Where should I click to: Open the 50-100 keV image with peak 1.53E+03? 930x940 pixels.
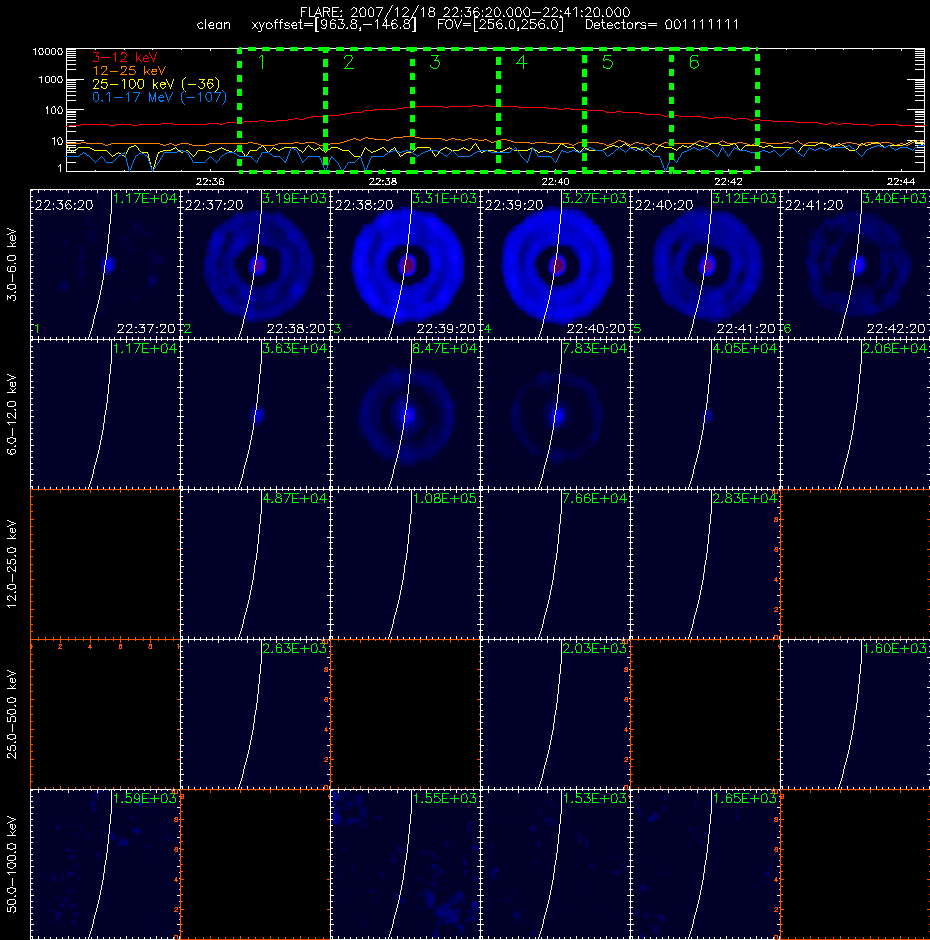(555, 864)
